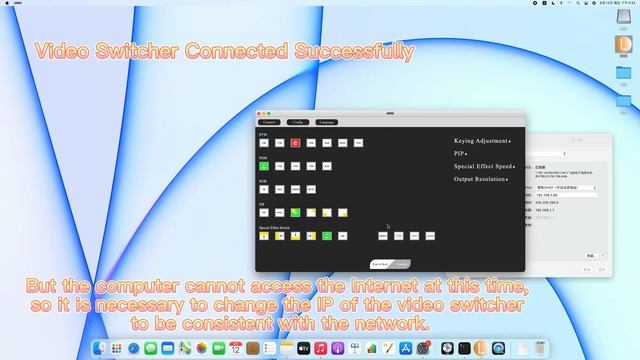This screenshot has height=360, width=640.
Task: Switch to the grey tab beside Switcher
Action: pos(402,264)
